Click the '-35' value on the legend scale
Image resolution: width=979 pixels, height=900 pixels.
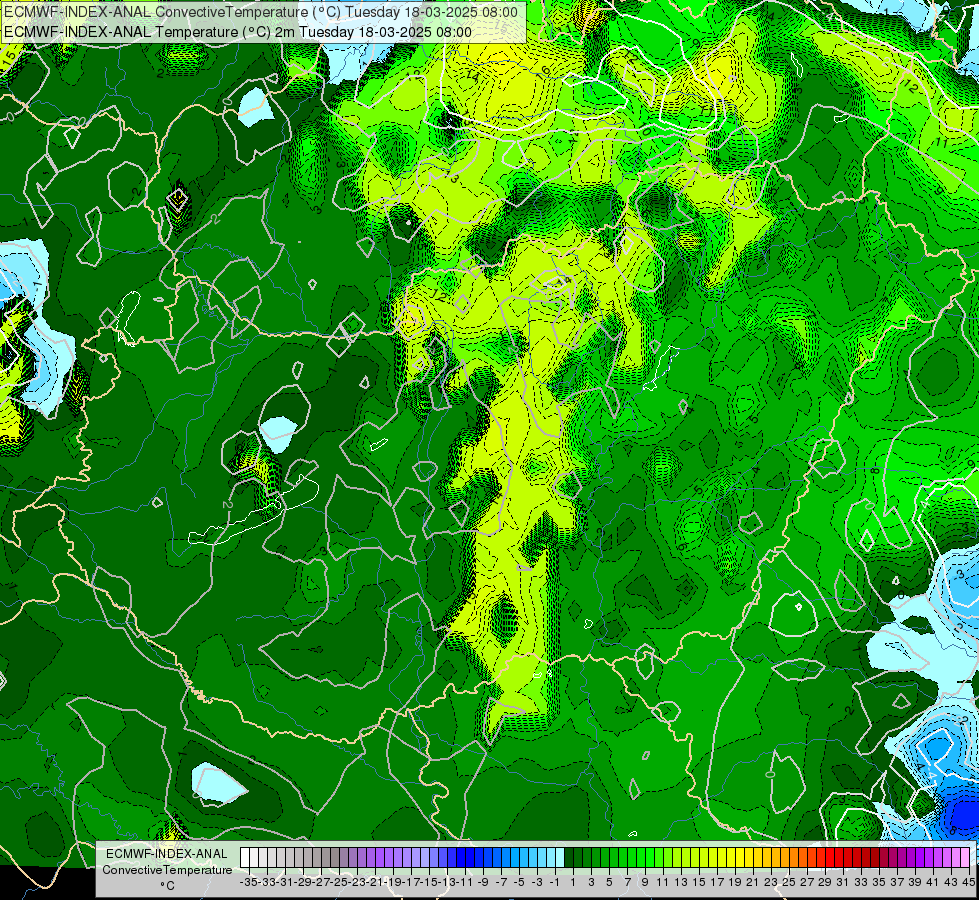coord(249,883)
